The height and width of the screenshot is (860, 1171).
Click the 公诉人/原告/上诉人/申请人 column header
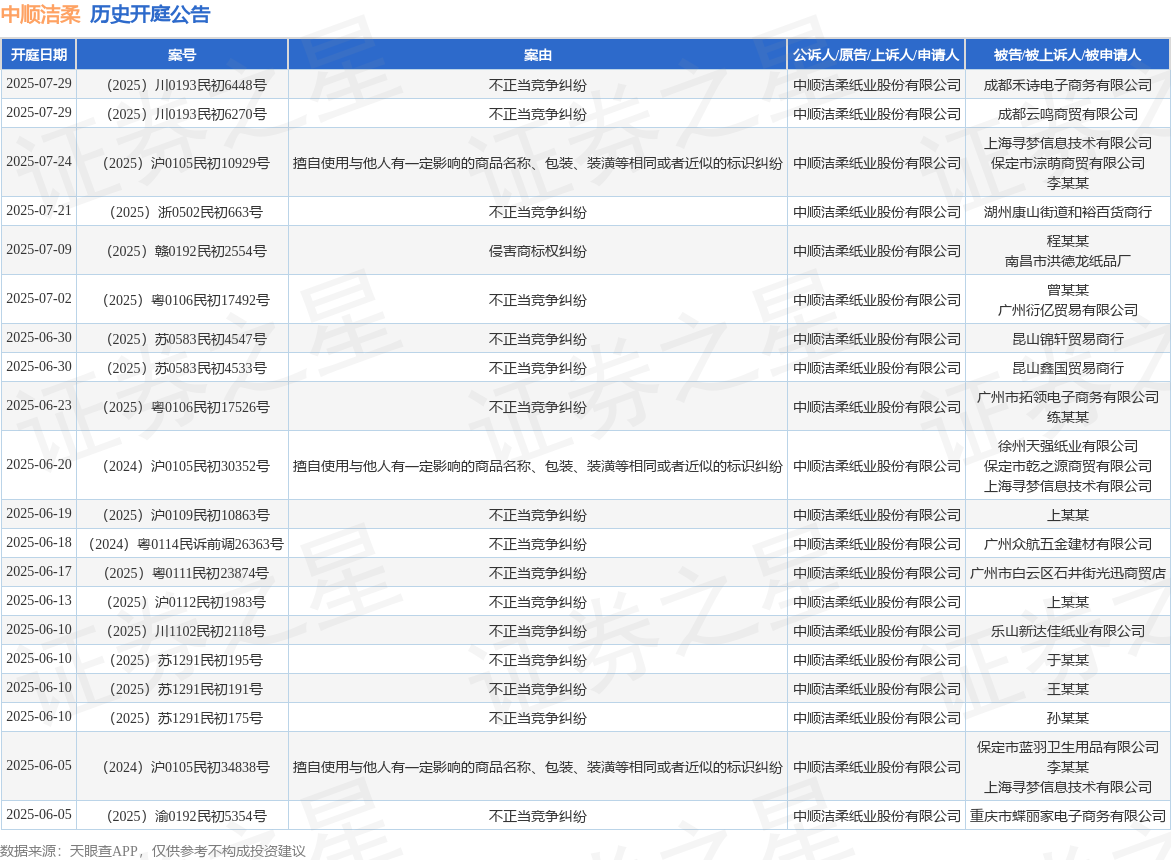pyautogui.click(x=876, y=54)
